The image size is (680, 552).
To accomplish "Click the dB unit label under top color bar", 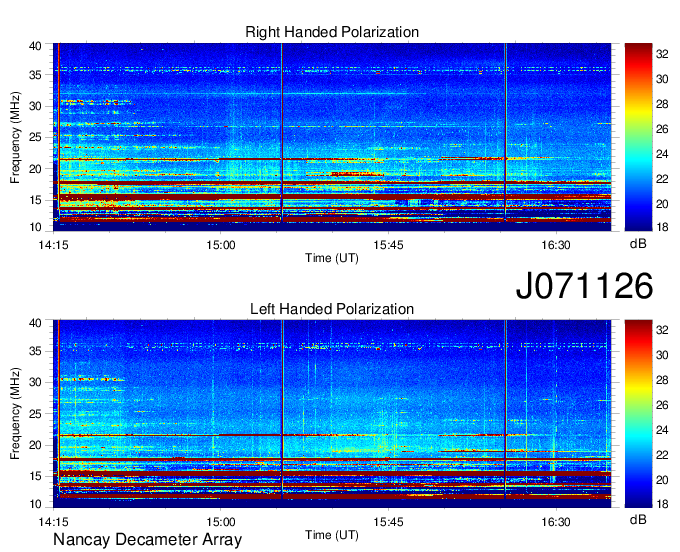I will (638, 244).
